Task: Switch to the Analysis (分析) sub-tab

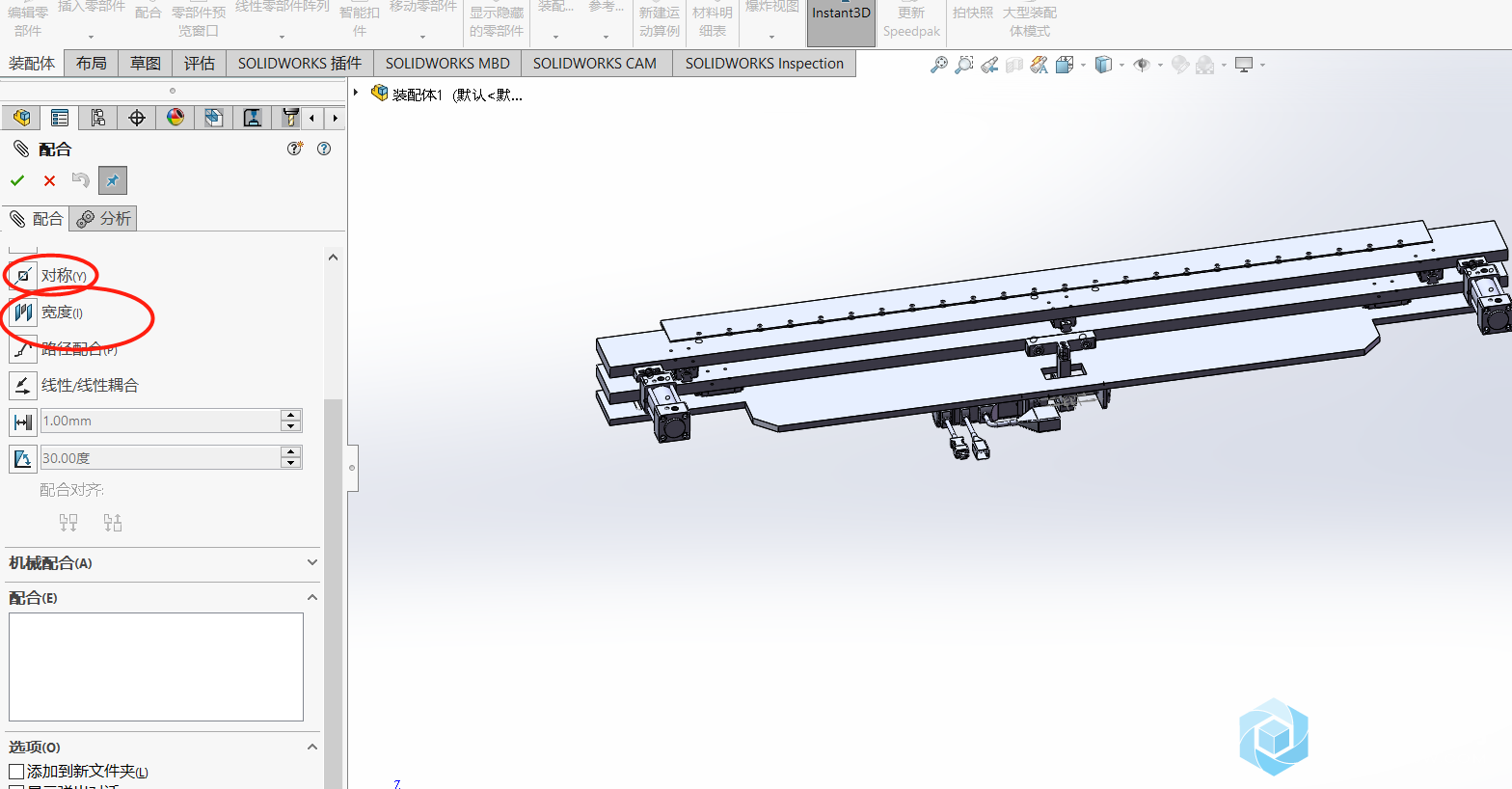Action: click(103, 219)
